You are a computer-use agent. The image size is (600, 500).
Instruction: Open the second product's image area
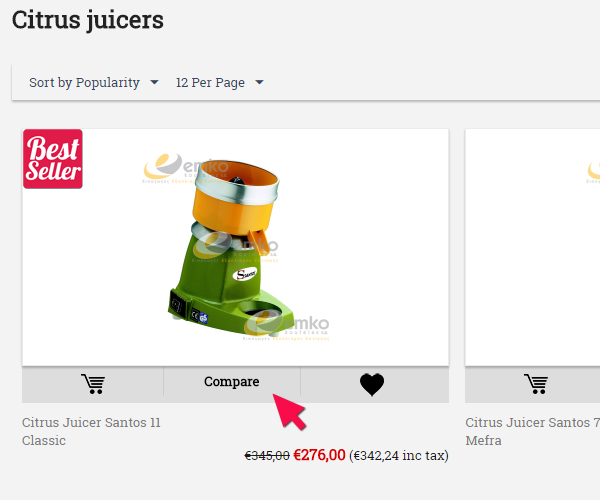click(532, 247)
